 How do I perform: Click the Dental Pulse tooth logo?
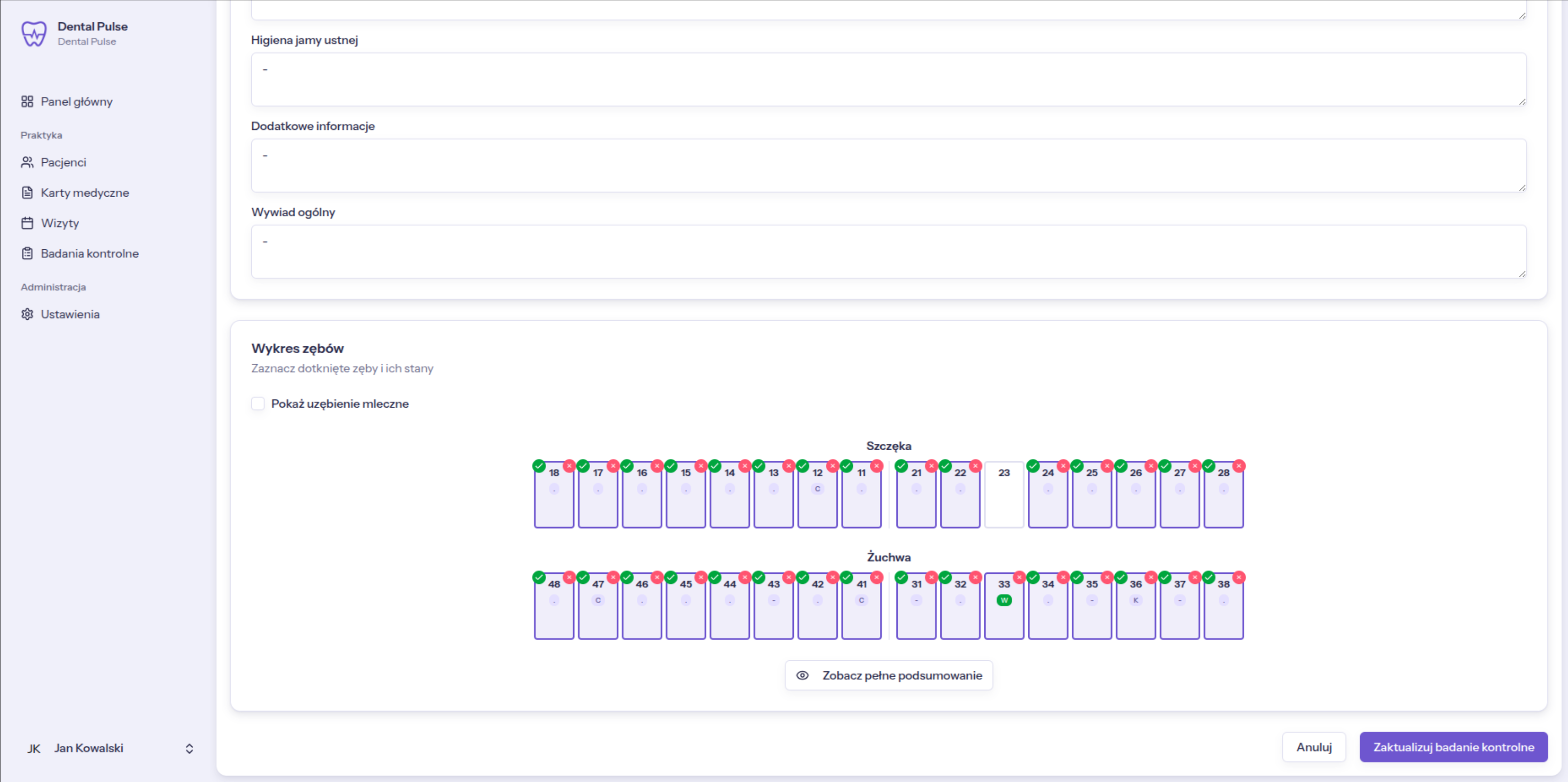pyautogui.click(x=34, y=33)
